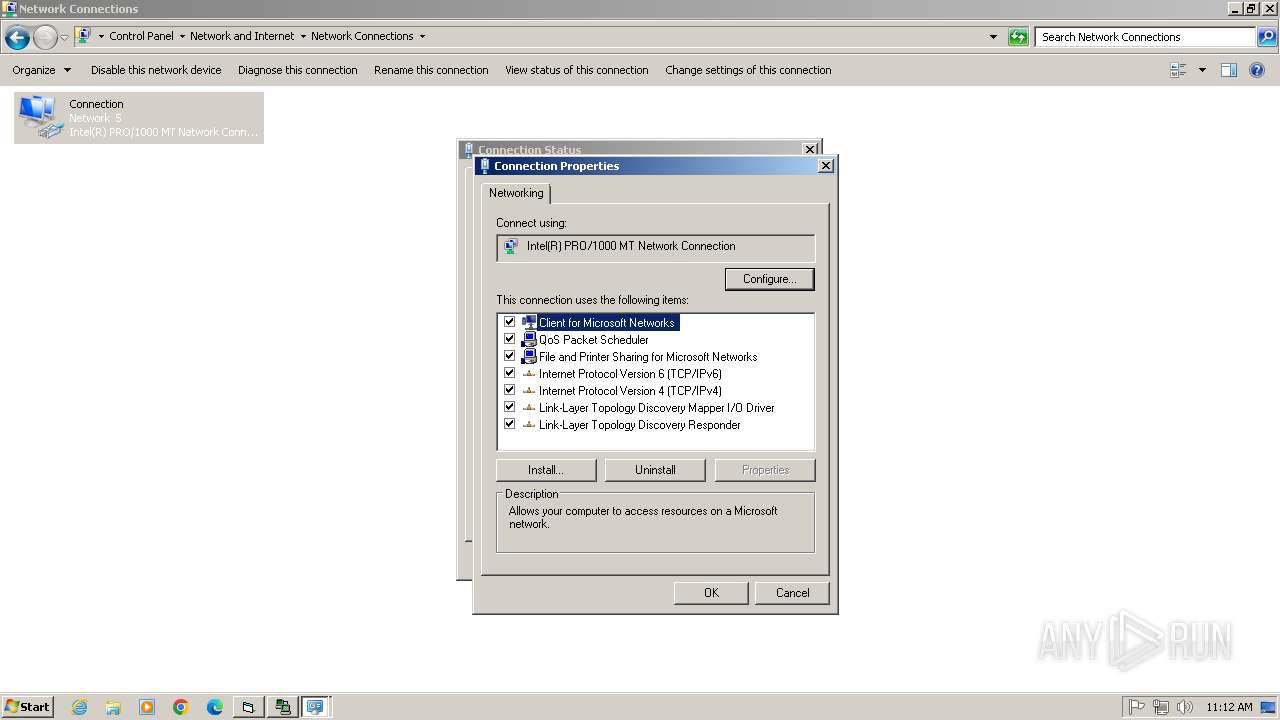Uncheck File and Printer Sharing checkbox
Viewport: 1280px width, 720px height.
[x=510, y=356]
